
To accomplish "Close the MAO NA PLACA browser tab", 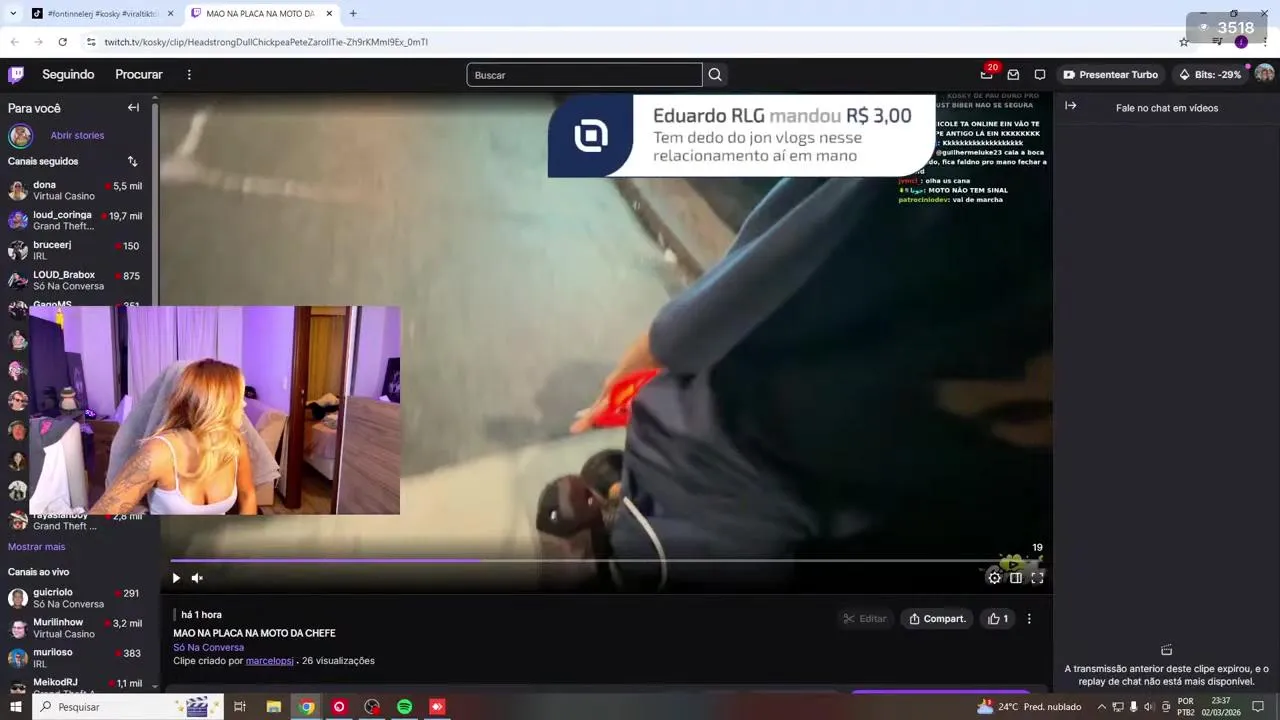I will coord(329,14).
